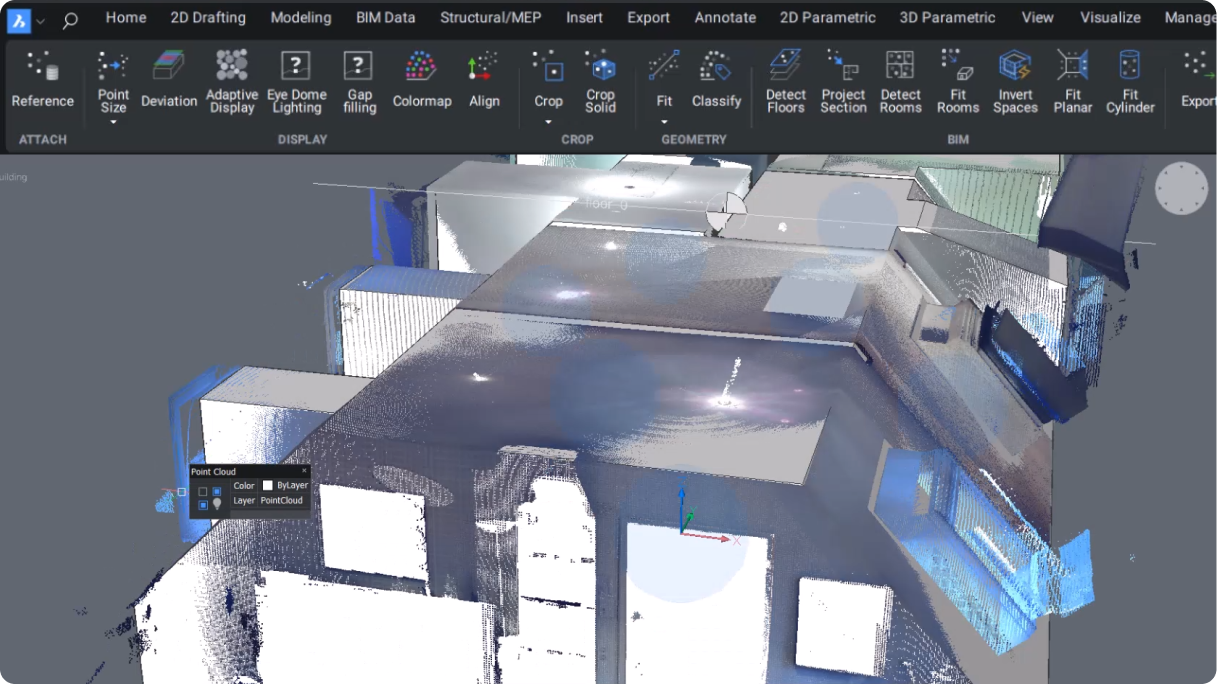
Task: Select the Colormap tool
Action: [421, 80]
